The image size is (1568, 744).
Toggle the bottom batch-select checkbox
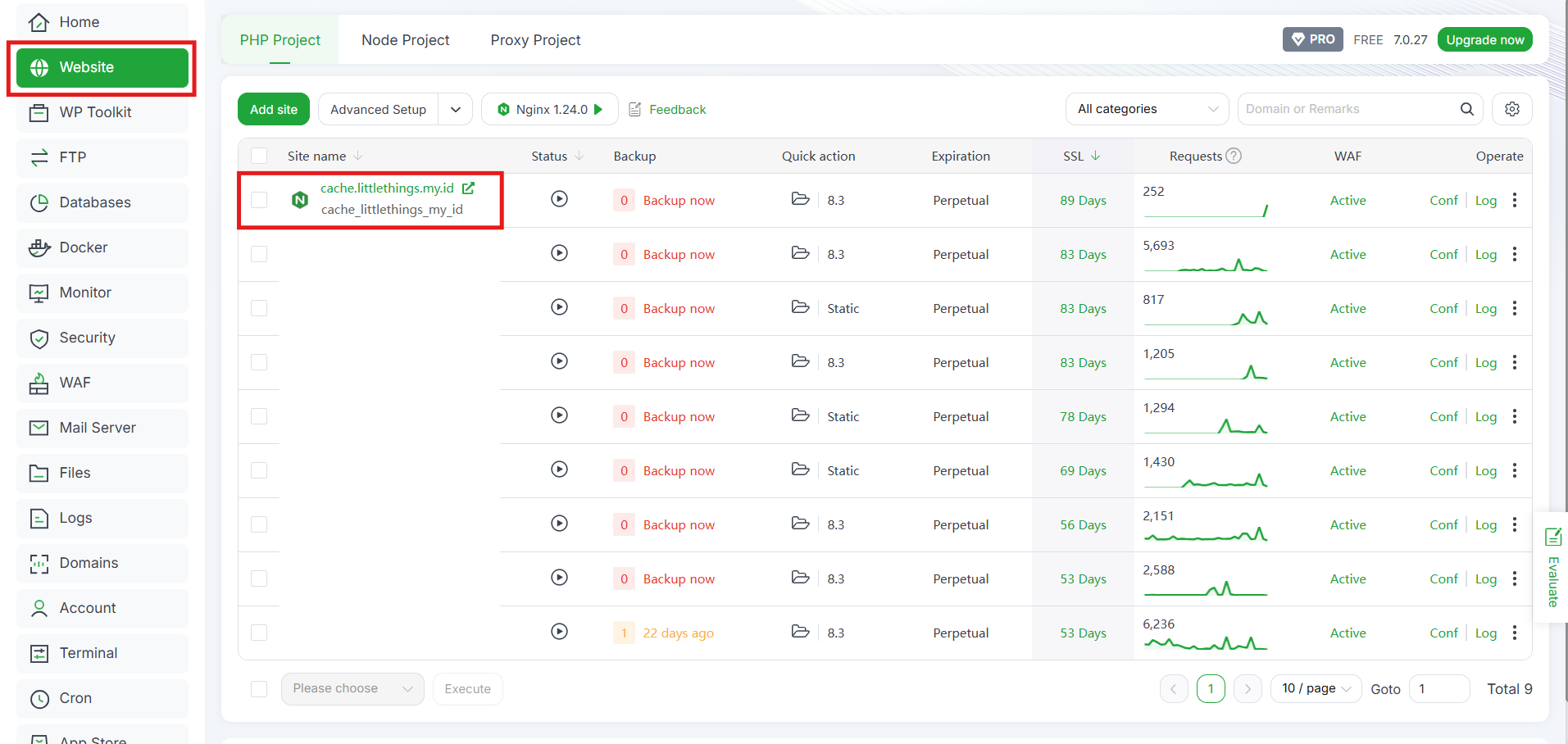click(x=259, y=689)
